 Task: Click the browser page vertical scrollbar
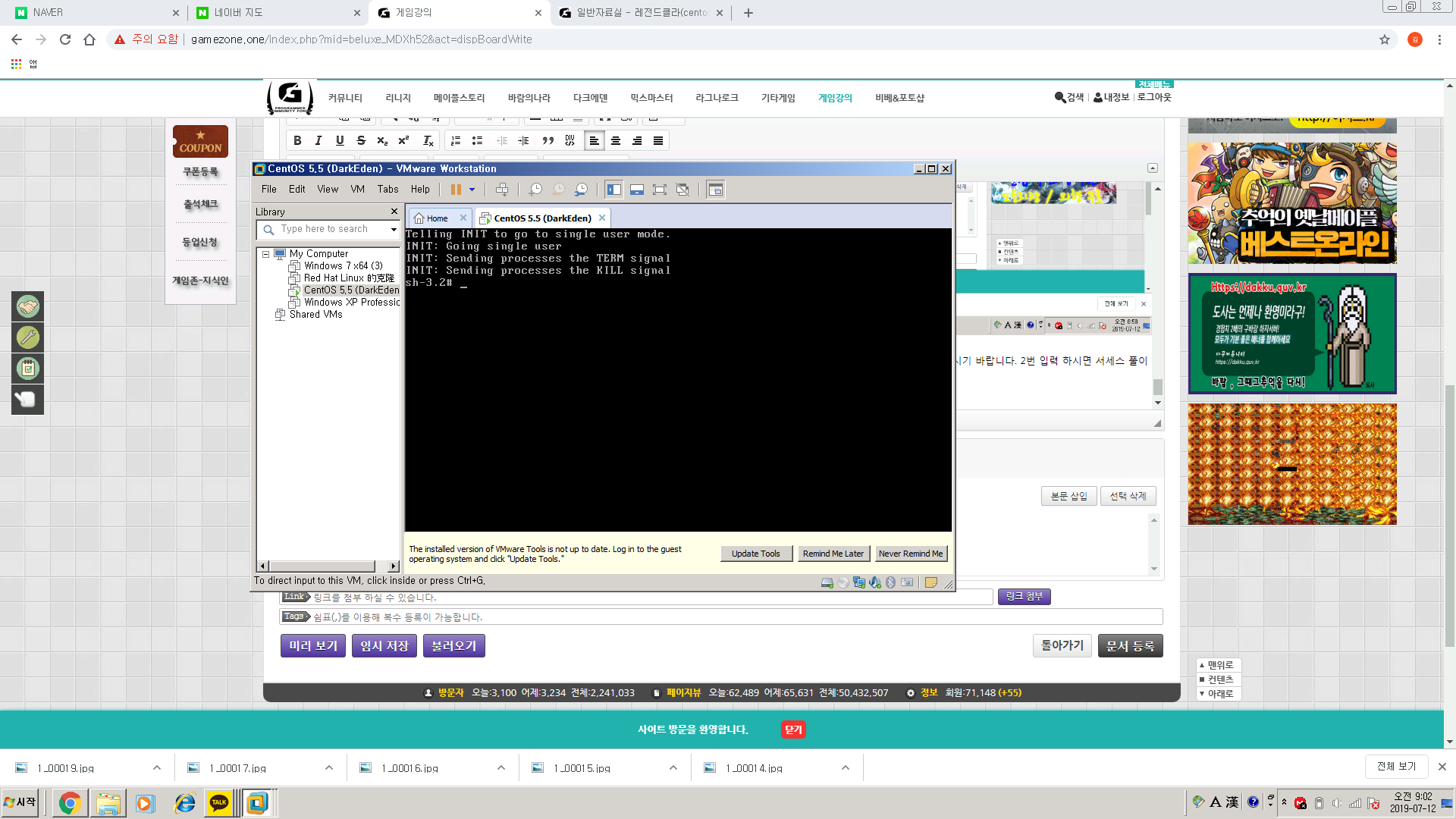pos(1449,516)
